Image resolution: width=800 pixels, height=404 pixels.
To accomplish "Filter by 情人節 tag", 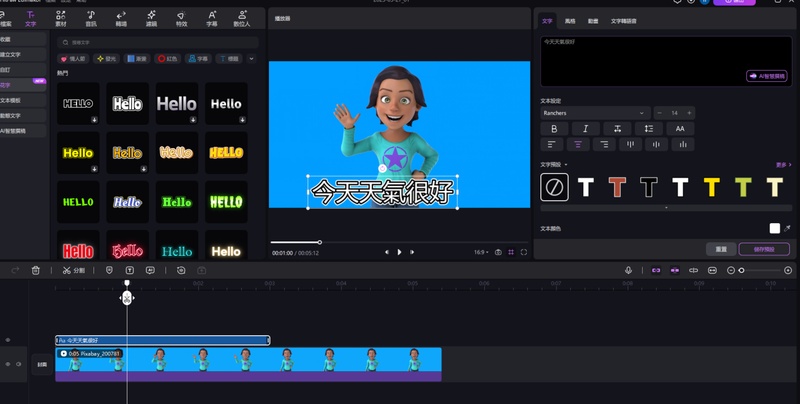I will click(73, 59).
